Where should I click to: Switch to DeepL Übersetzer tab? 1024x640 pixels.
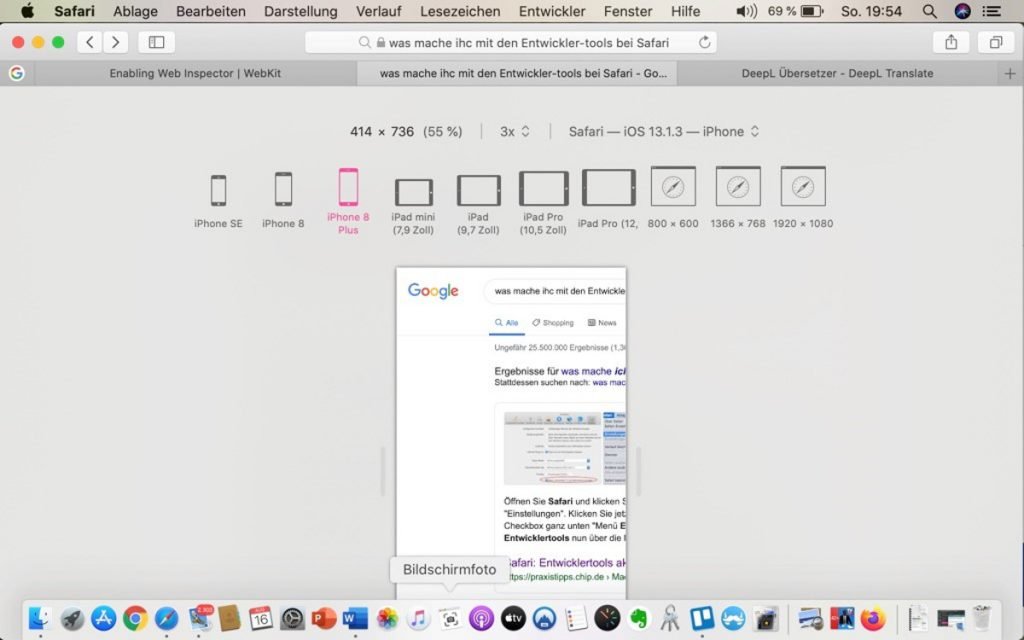(x=837, y=74)
